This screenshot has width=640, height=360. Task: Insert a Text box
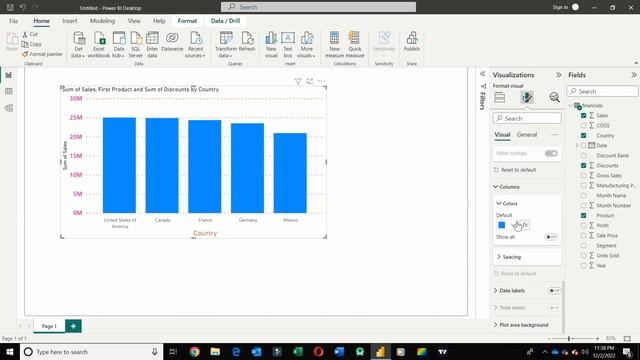point(288,44)
